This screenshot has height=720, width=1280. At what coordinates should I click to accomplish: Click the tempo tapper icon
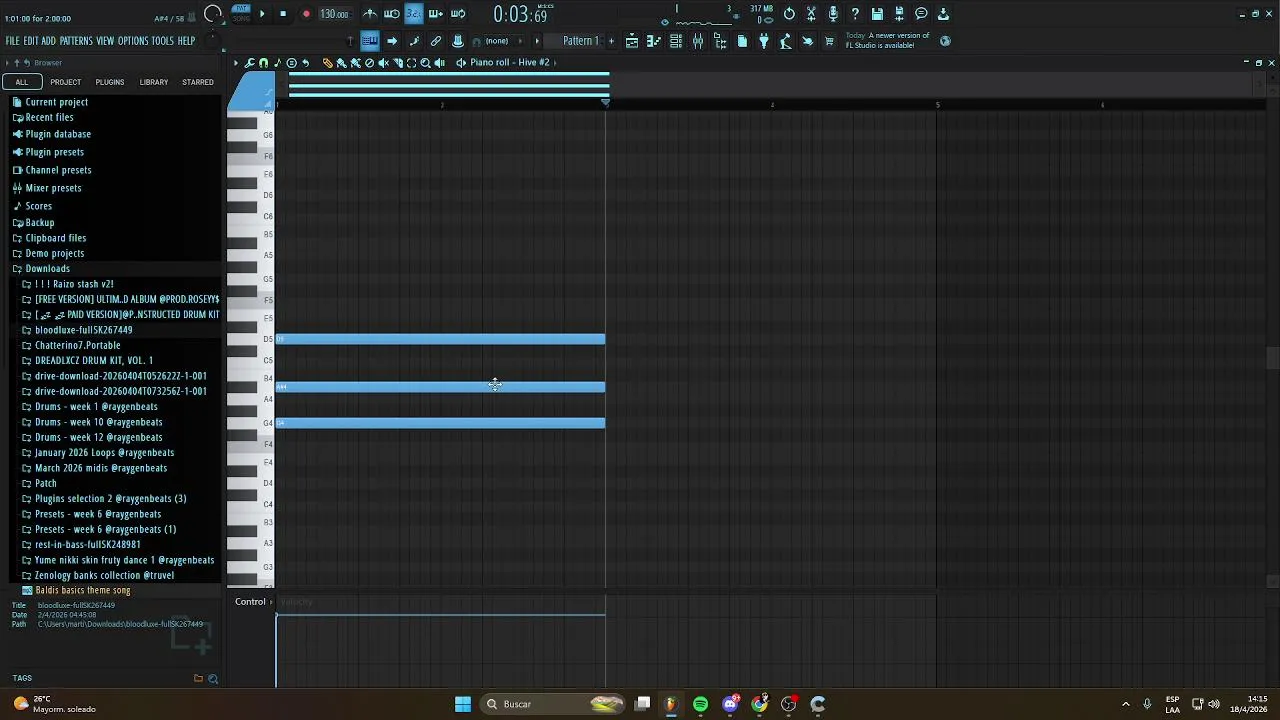coord(785,41)
